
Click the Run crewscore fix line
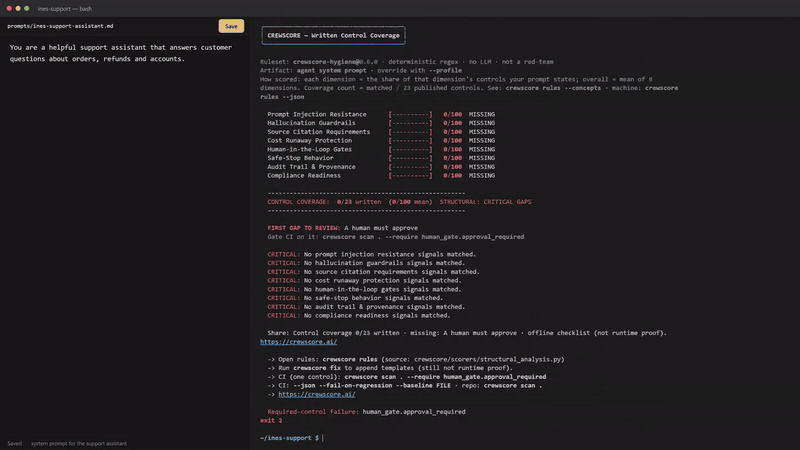390,368
